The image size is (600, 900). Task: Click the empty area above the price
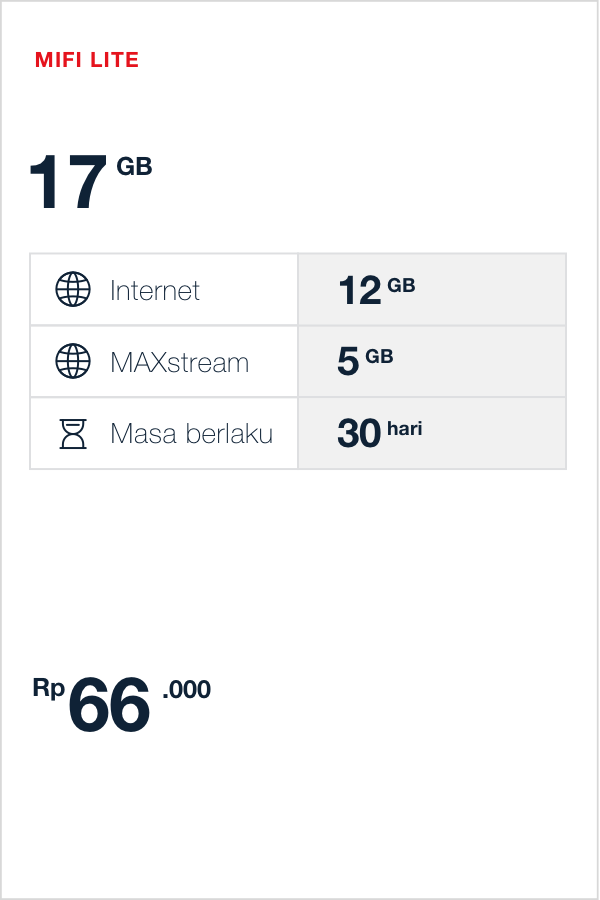tap(300, 570)
